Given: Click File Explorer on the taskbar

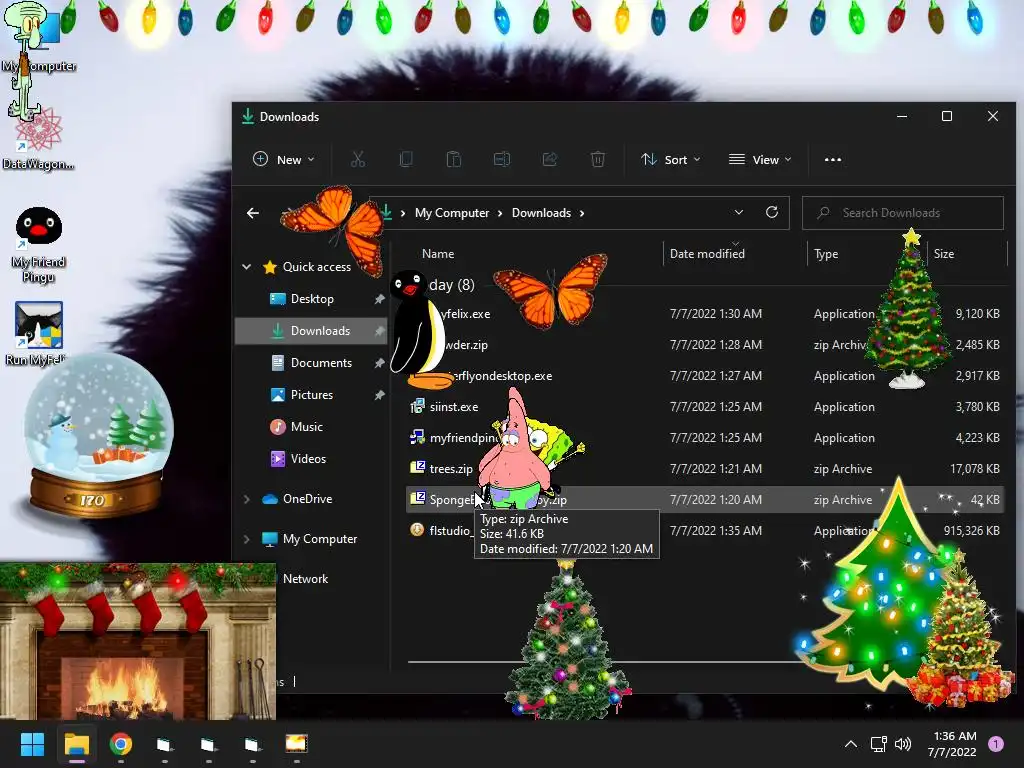Looking at the screenshot, I should click(76, 744).
